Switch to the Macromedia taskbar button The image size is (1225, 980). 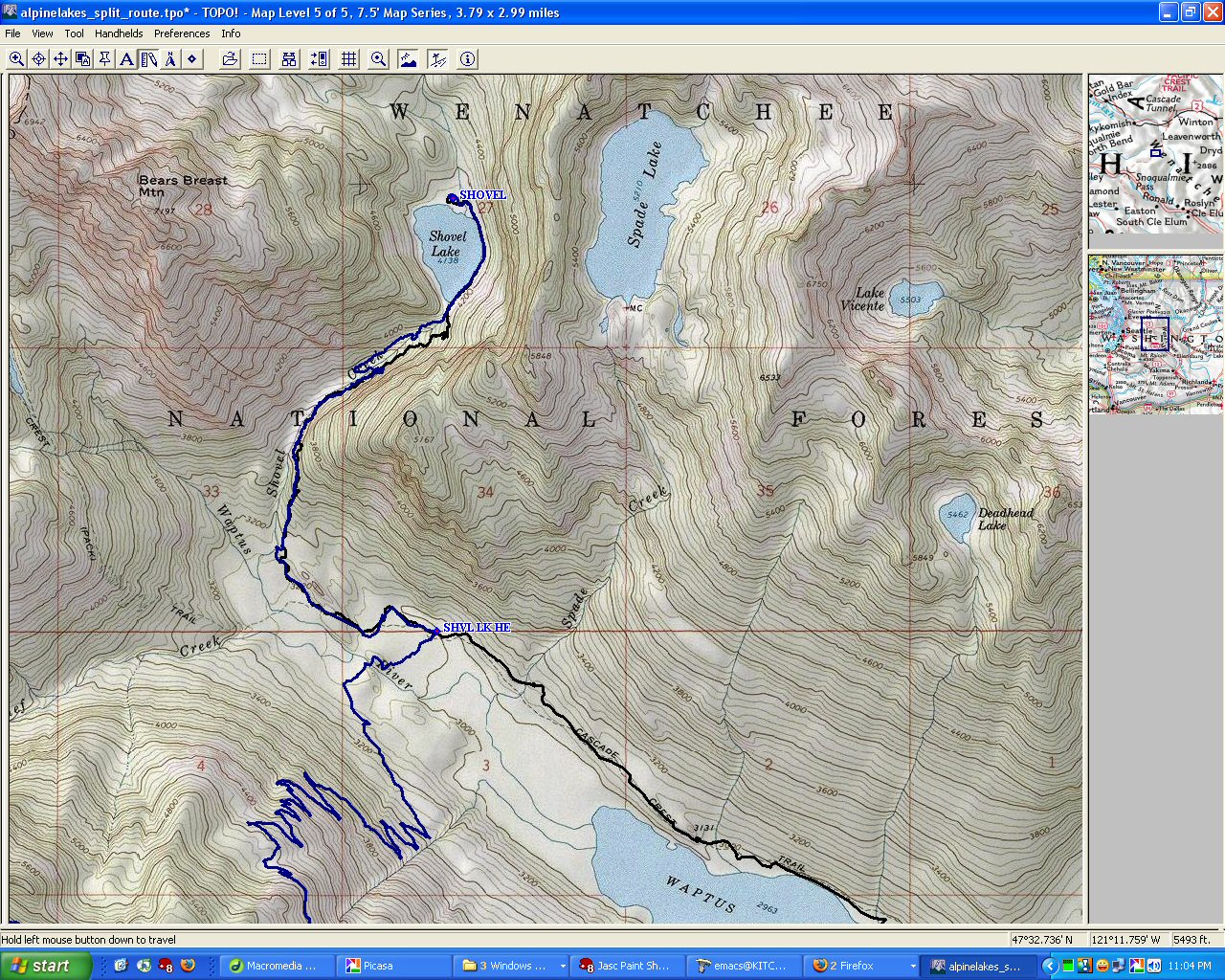(x=278, y=966)
